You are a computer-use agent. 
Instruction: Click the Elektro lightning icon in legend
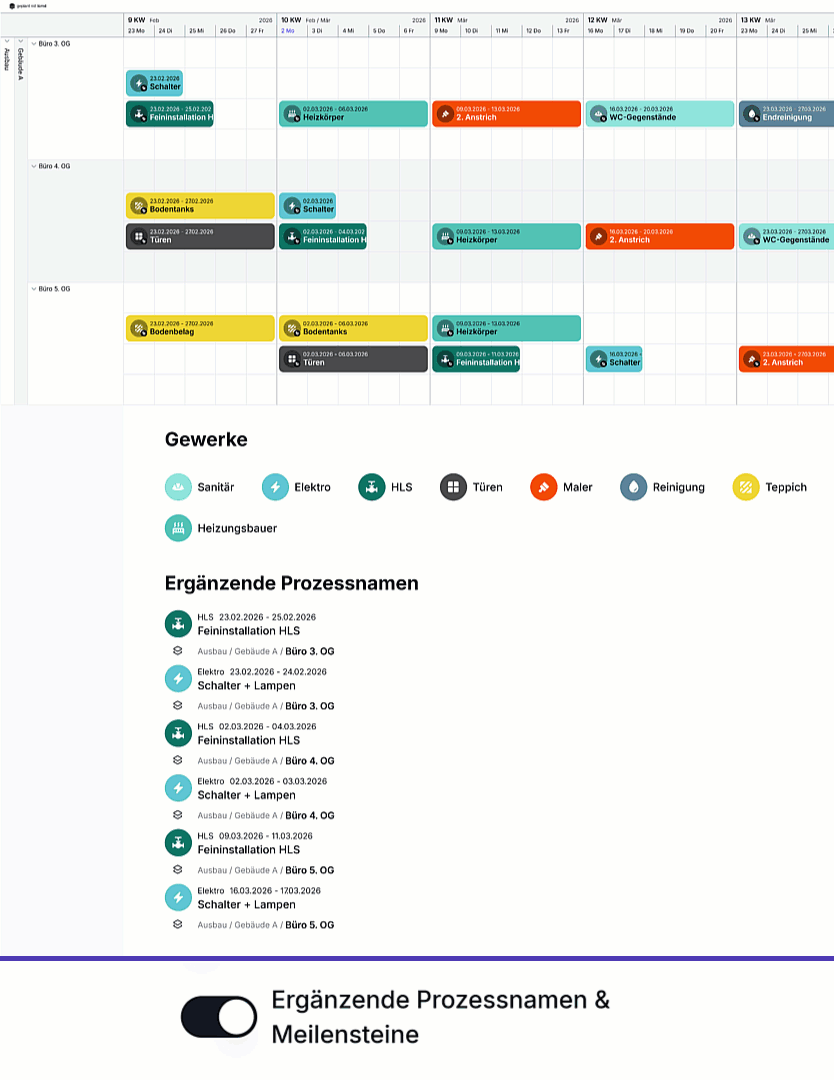click(x=275, y=487)
